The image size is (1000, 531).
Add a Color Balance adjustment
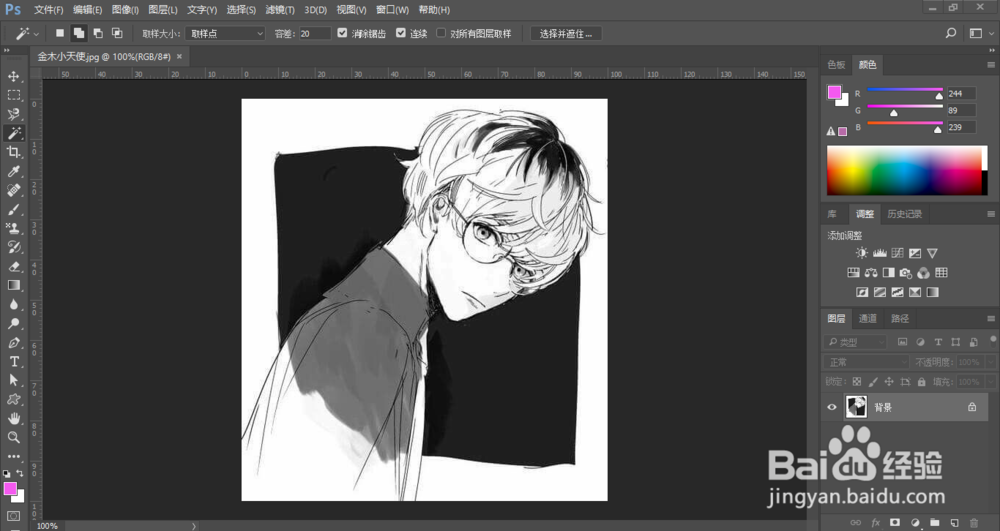coord(871,273)
